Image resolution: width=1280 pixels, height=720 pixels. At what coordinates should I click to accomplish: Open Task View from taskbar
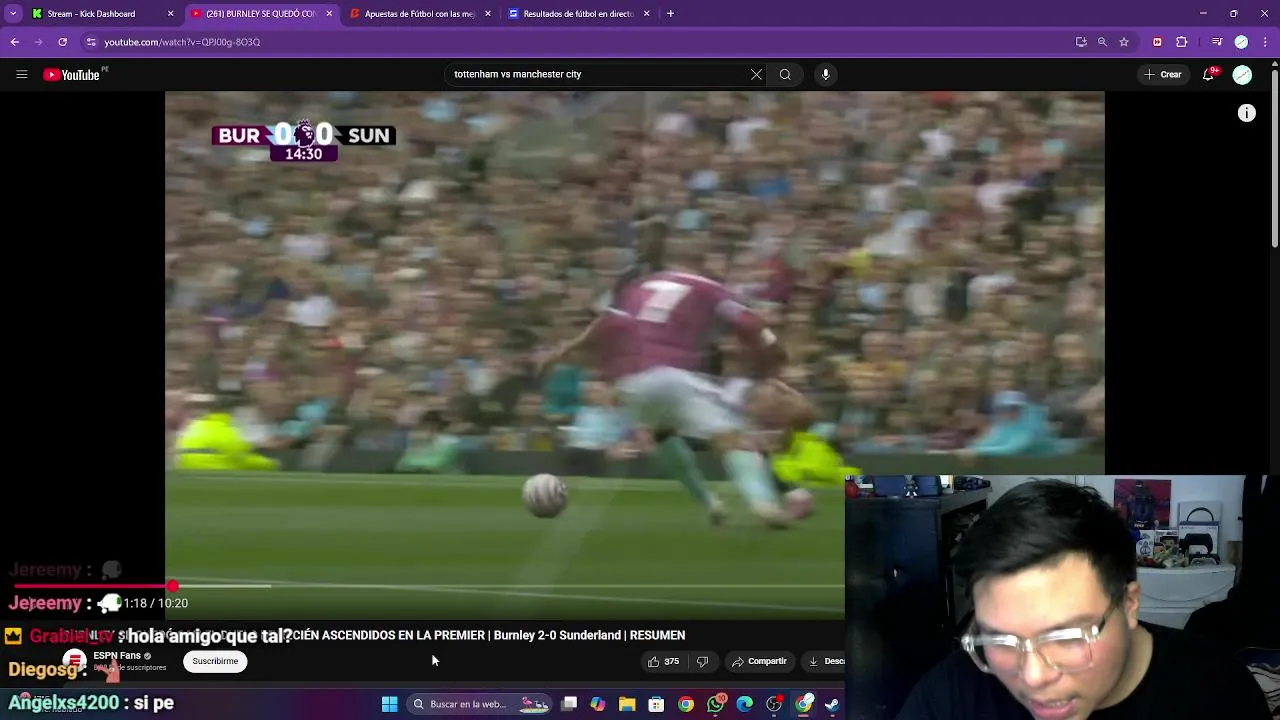569,704
